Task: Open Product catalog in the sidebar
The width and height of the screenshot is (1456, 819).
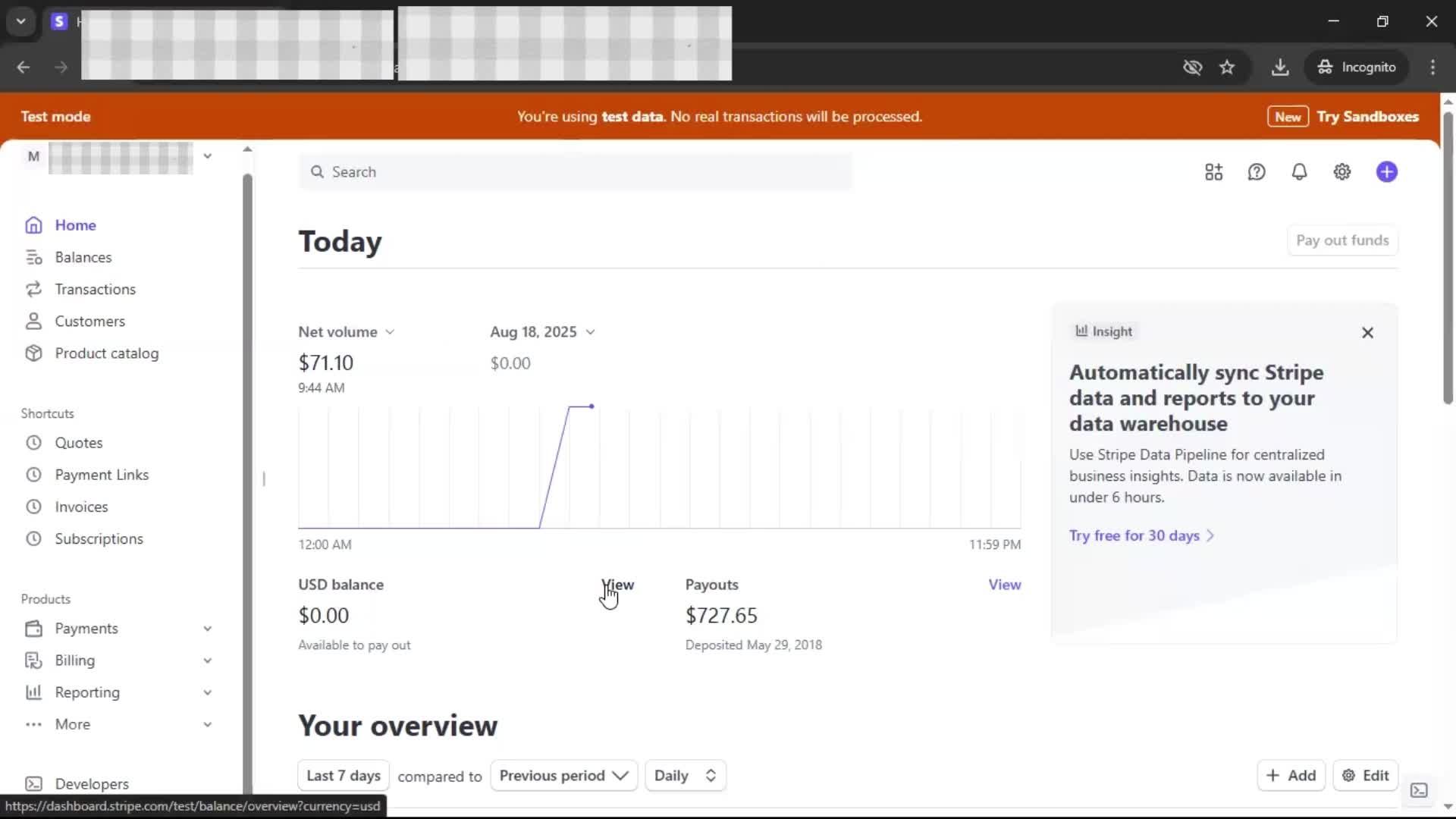Action: pos(106,353)
